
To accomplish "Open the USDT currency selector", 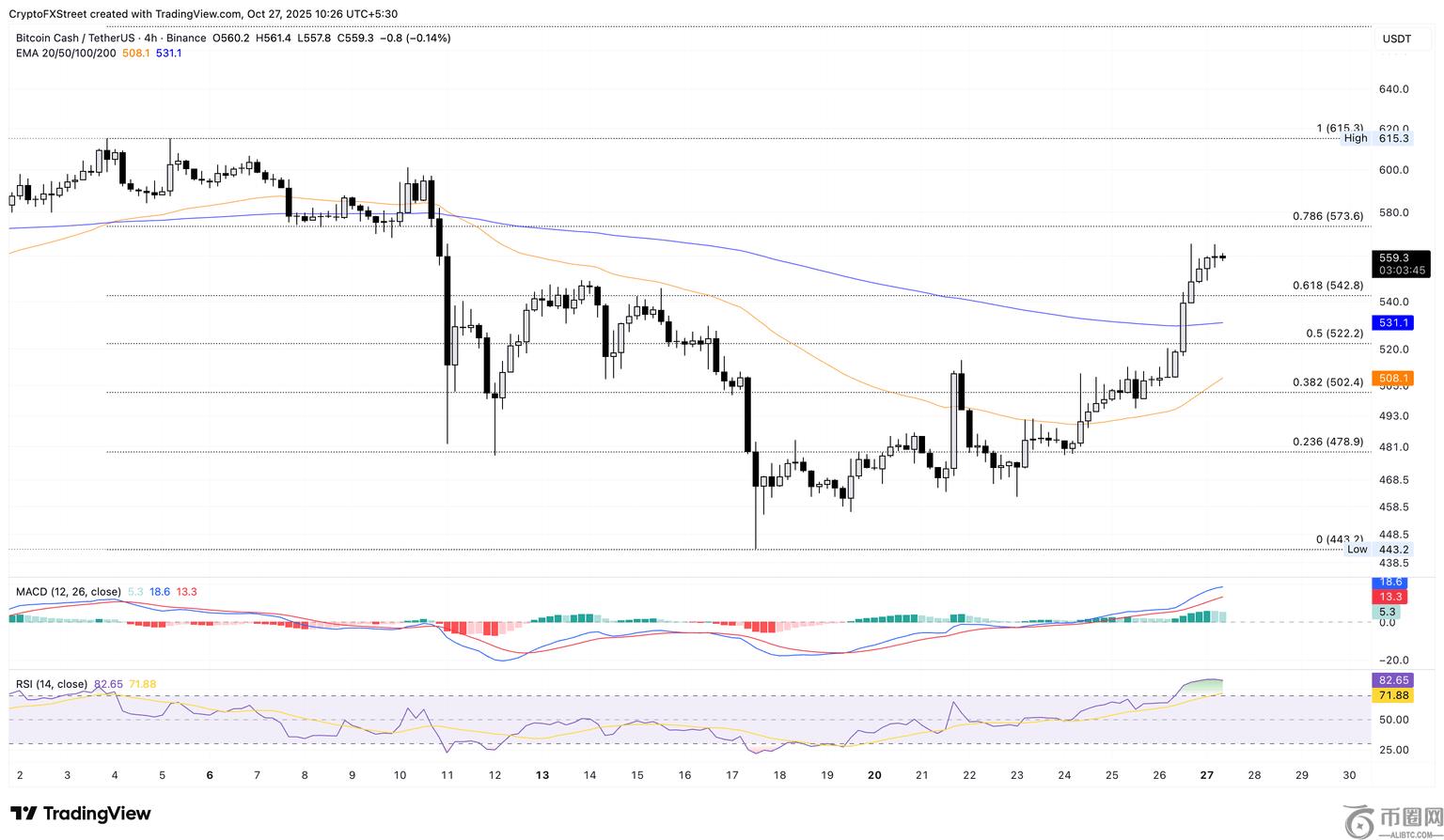I will pyautogui.click(x=1396, y=39).
